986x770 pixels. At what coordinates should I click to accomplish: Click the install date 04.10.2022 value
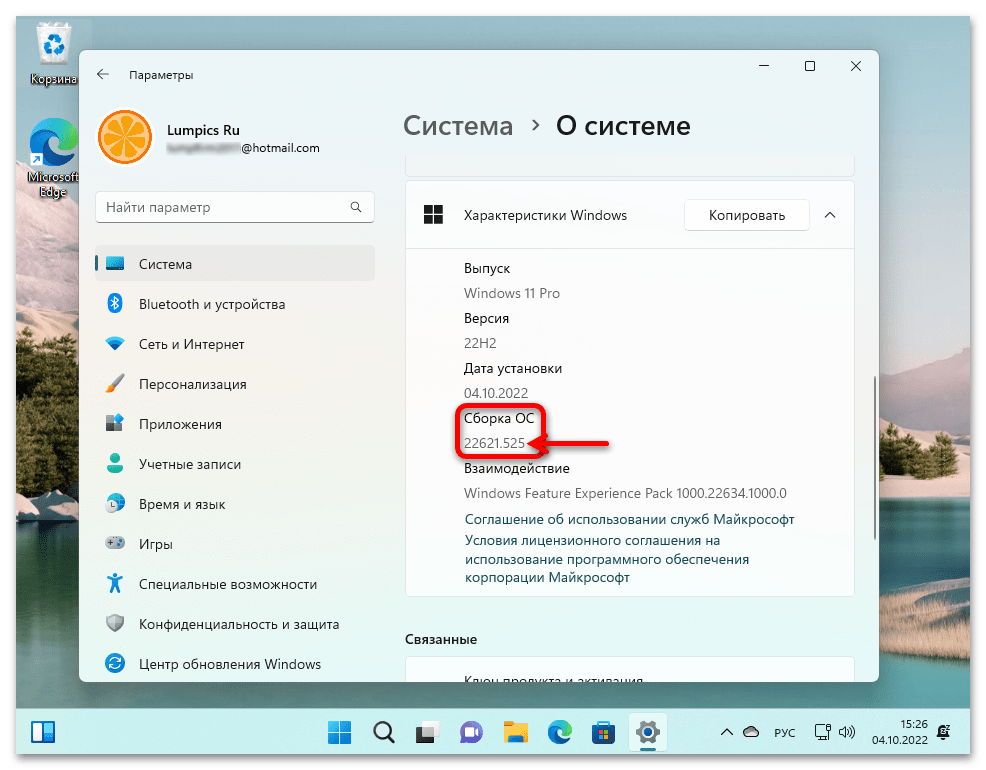tap(496, 393)
